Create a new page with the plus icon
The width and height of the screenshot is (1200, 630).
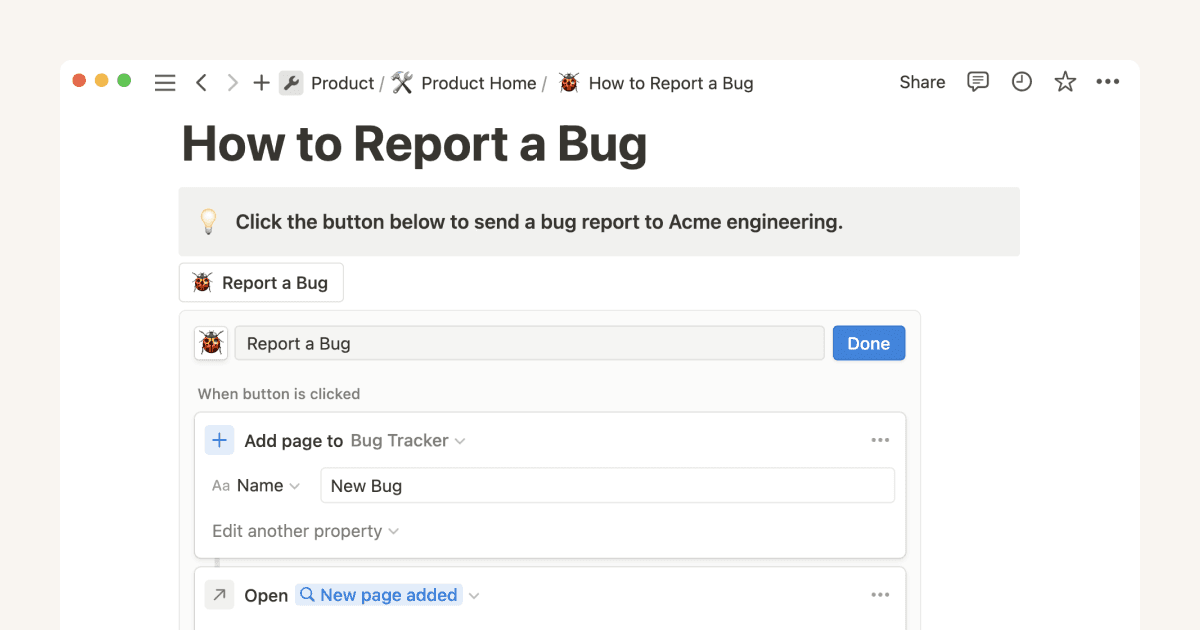coord(261,83)
